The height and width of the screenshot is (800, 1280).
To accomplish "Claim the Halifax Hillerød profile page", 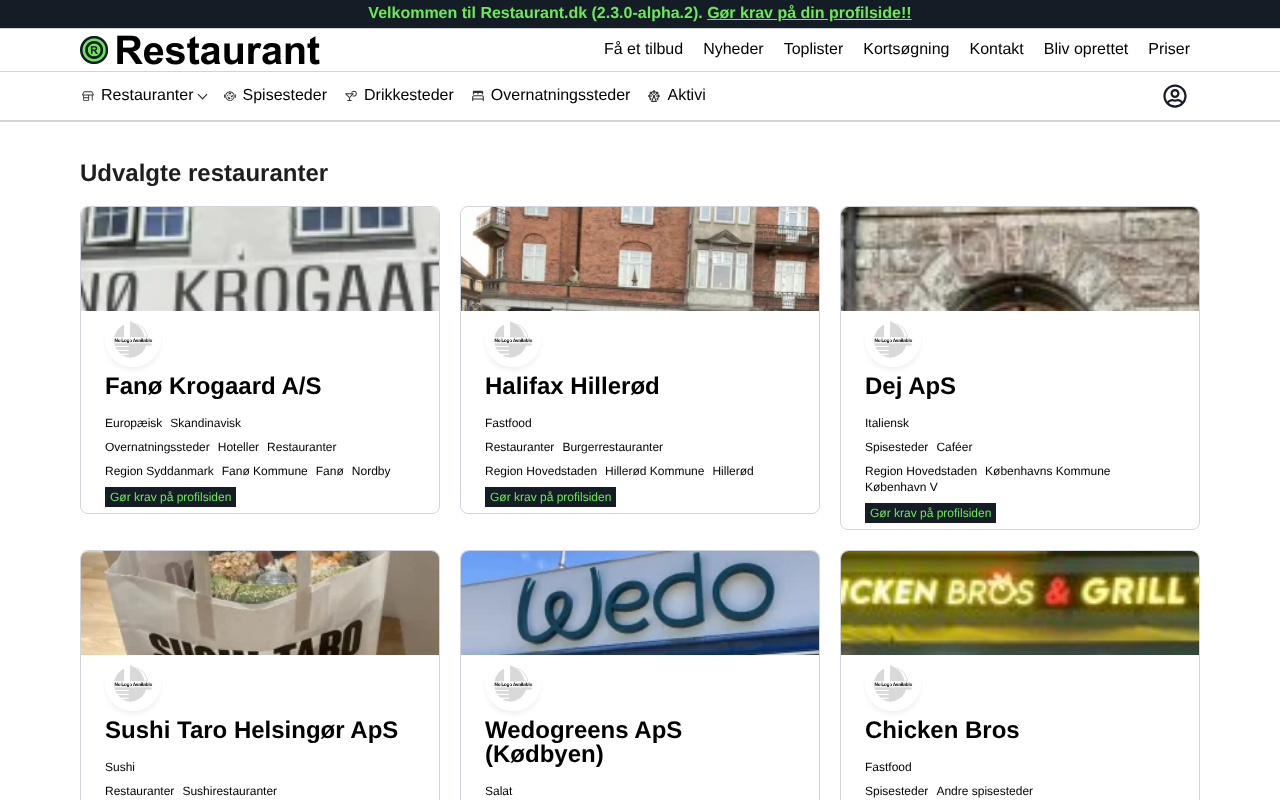I will tap(550, 497).
